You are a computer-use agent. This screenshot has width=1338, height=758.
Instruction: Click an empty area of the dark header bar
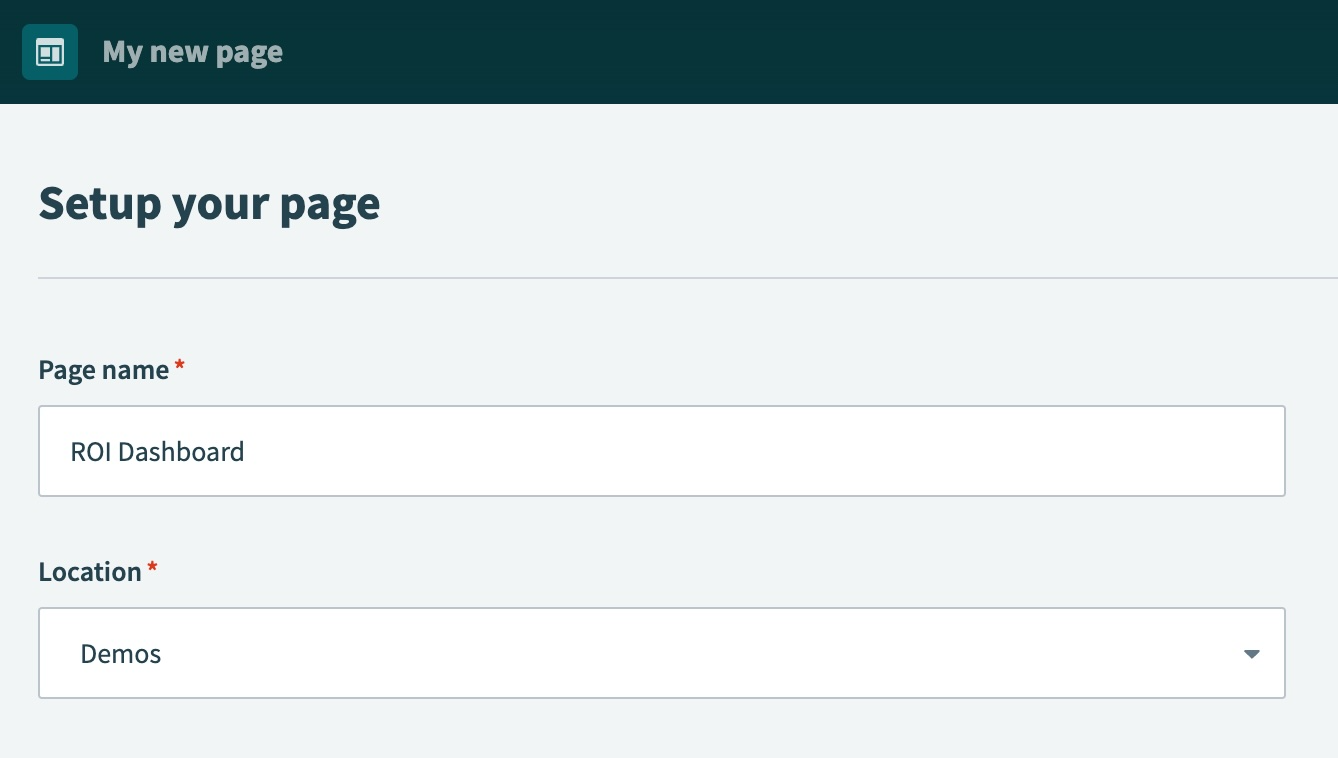click(800, 52)
